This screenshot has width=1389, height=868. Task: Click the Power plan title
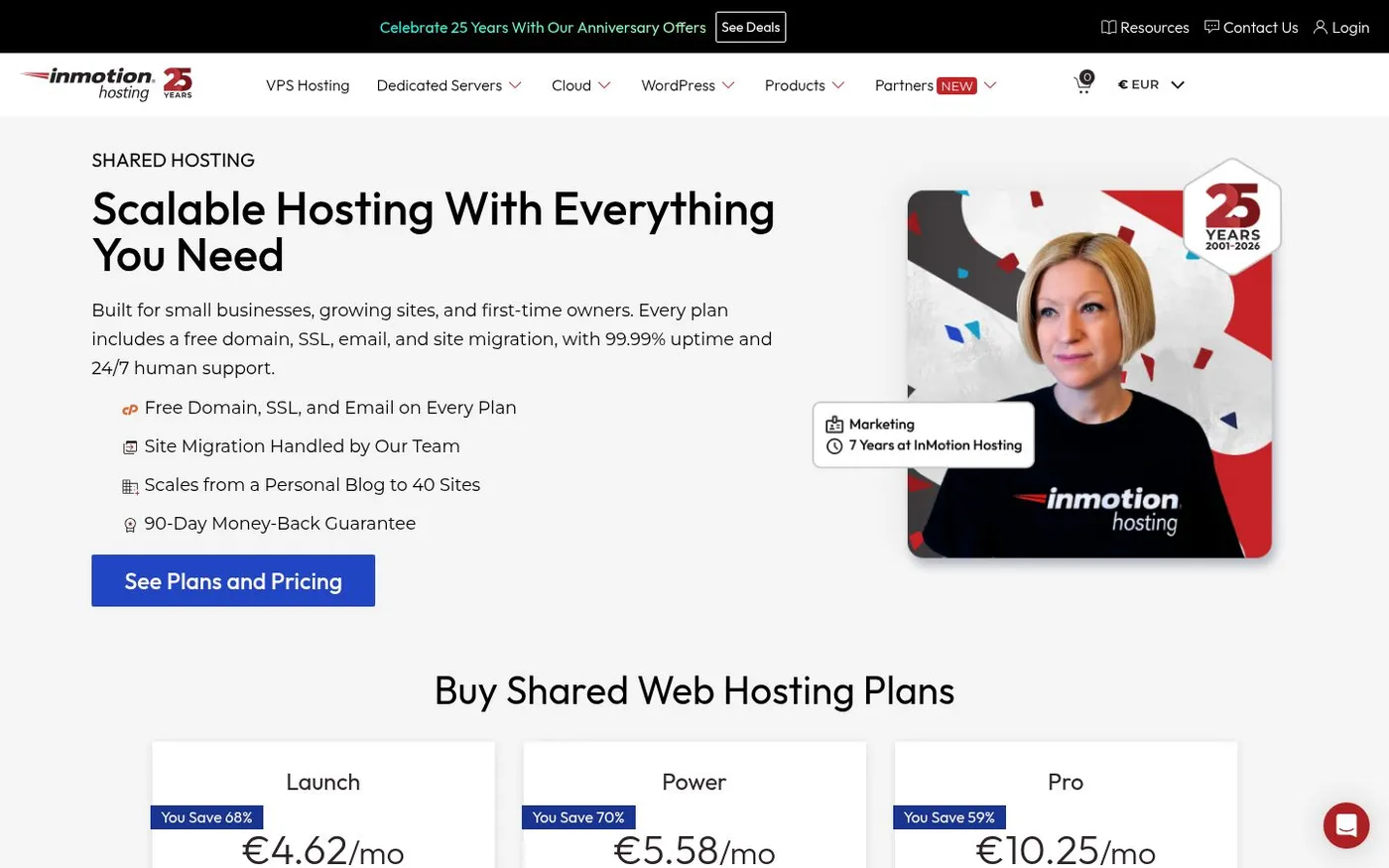click(694, 782)
